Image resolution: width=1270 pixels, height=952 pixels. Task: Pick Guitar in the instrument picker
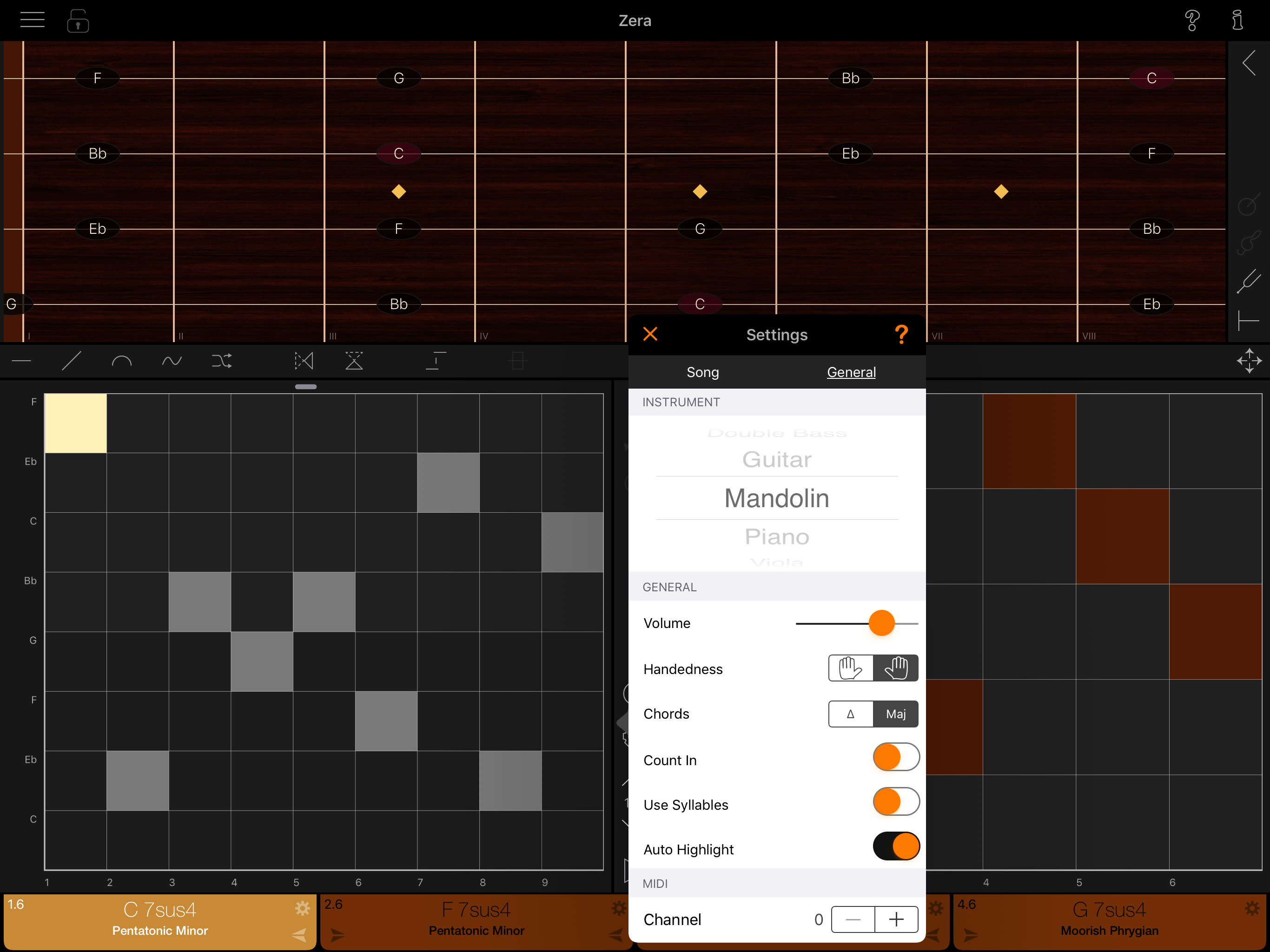(x=776, y=459)
